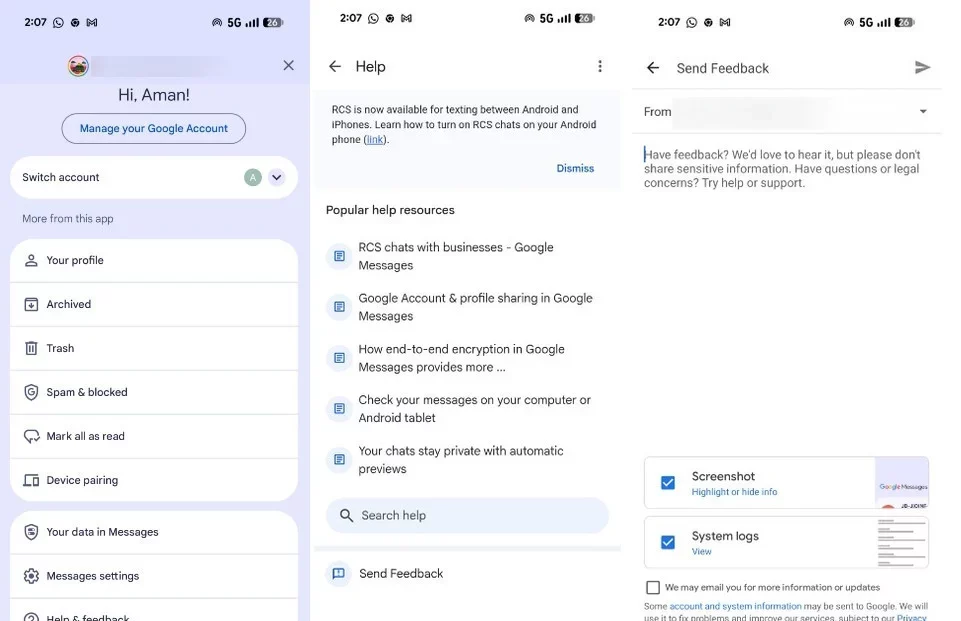The height and width of the screenshot is (621, 961).
Task: Open Your profile in the Messages menu
Action: tap(73, 260)
